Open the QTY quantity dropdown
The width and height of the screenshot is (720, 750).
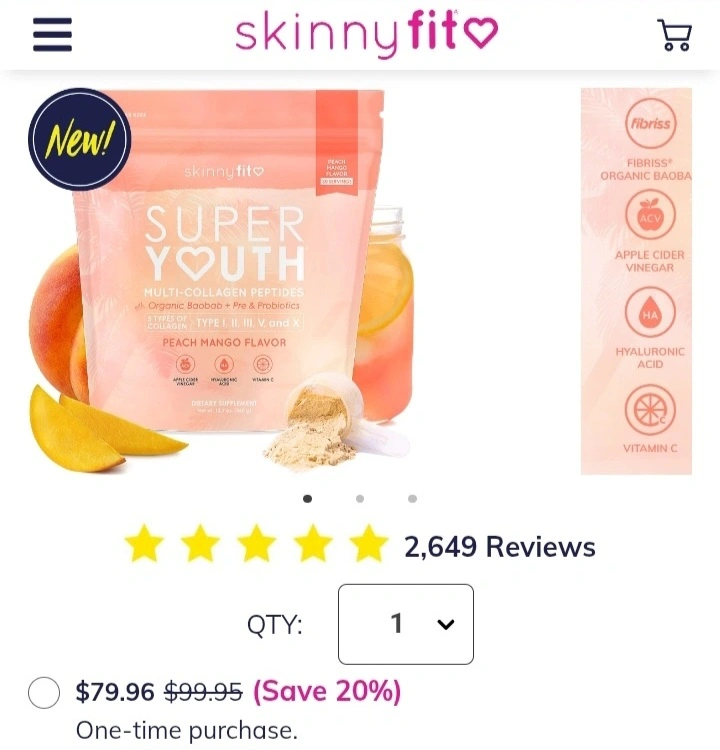click(x=406, y=624)
